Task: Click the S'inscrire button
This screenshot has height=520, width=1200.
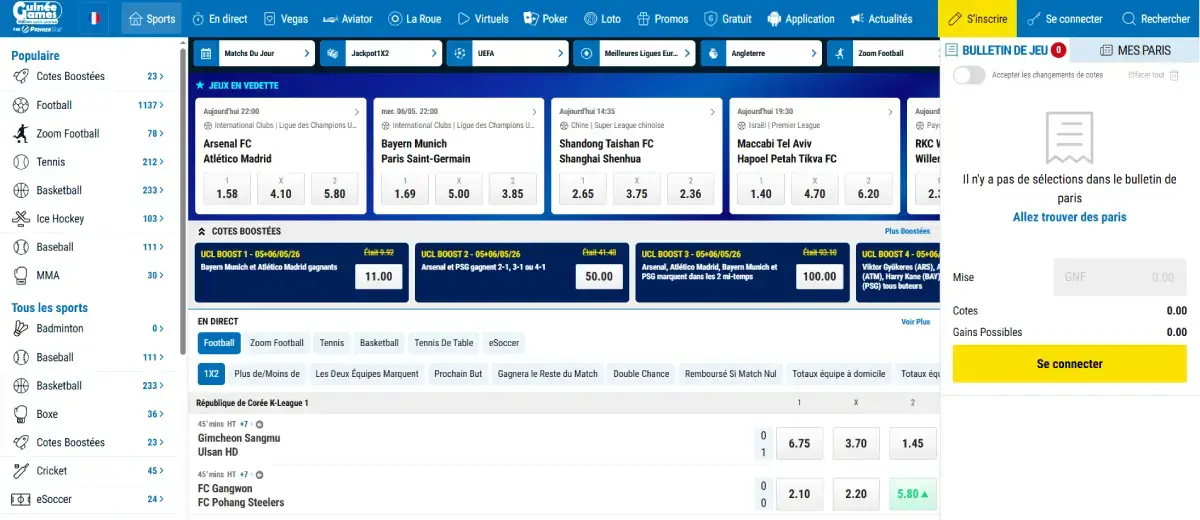Action: pyautogui.click(x=977, y=19)
